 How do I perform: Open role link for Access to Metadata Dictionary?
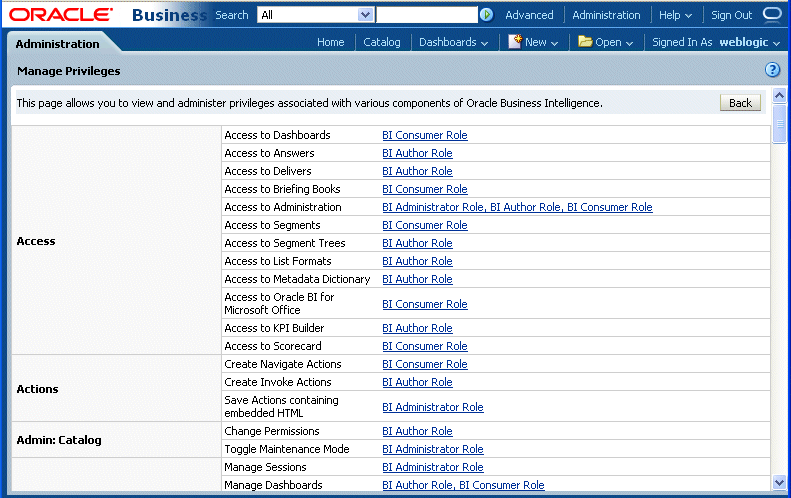click(x=417, y=279)
